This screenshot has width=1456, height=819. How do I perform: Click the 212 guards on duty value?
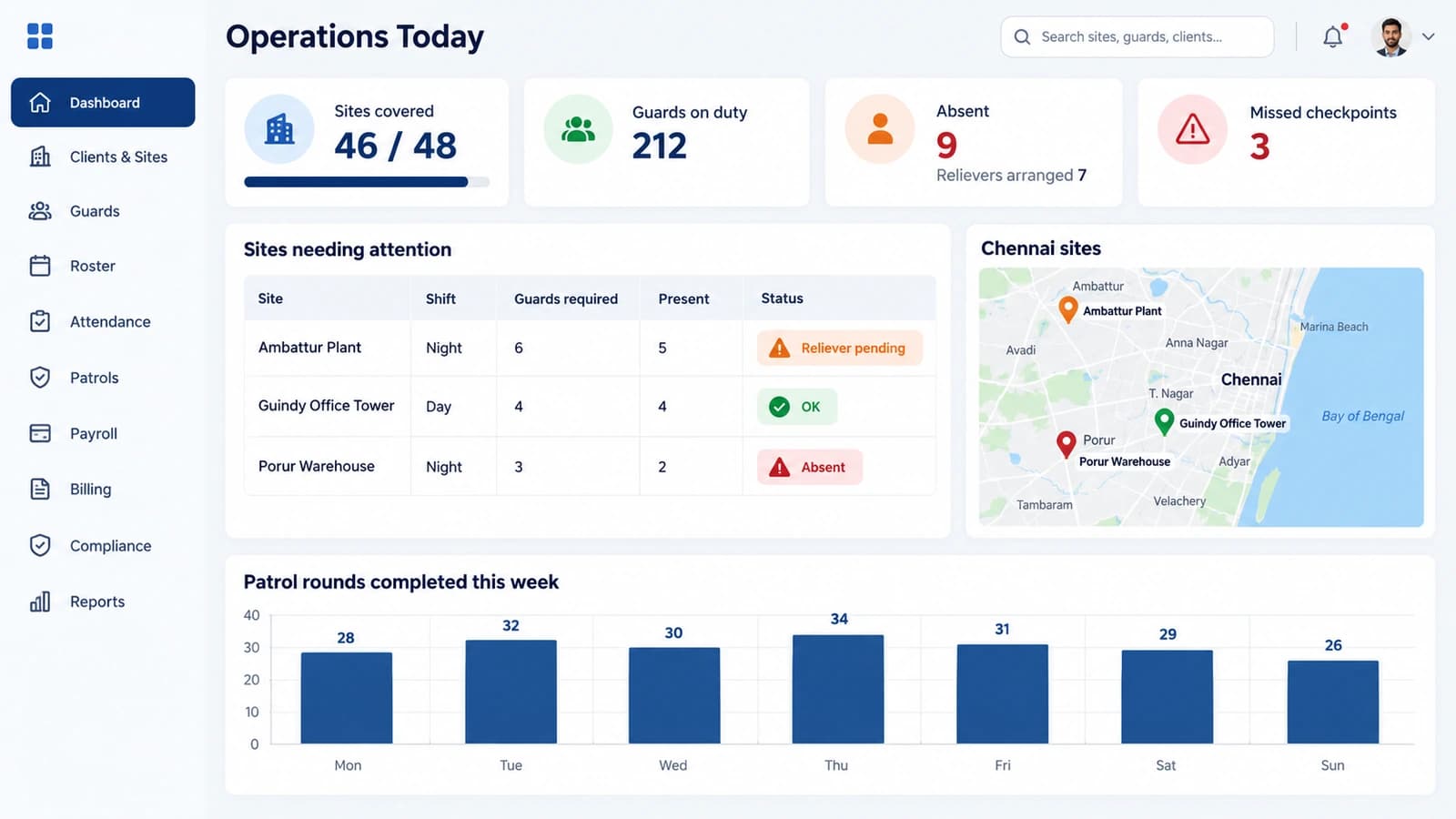point(660,146)
